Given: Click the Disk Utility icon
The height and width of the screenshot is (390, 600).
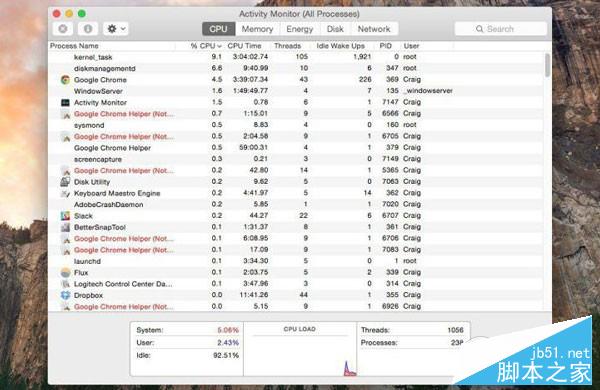Looking at the screenshot, I should tap(65, 182).
